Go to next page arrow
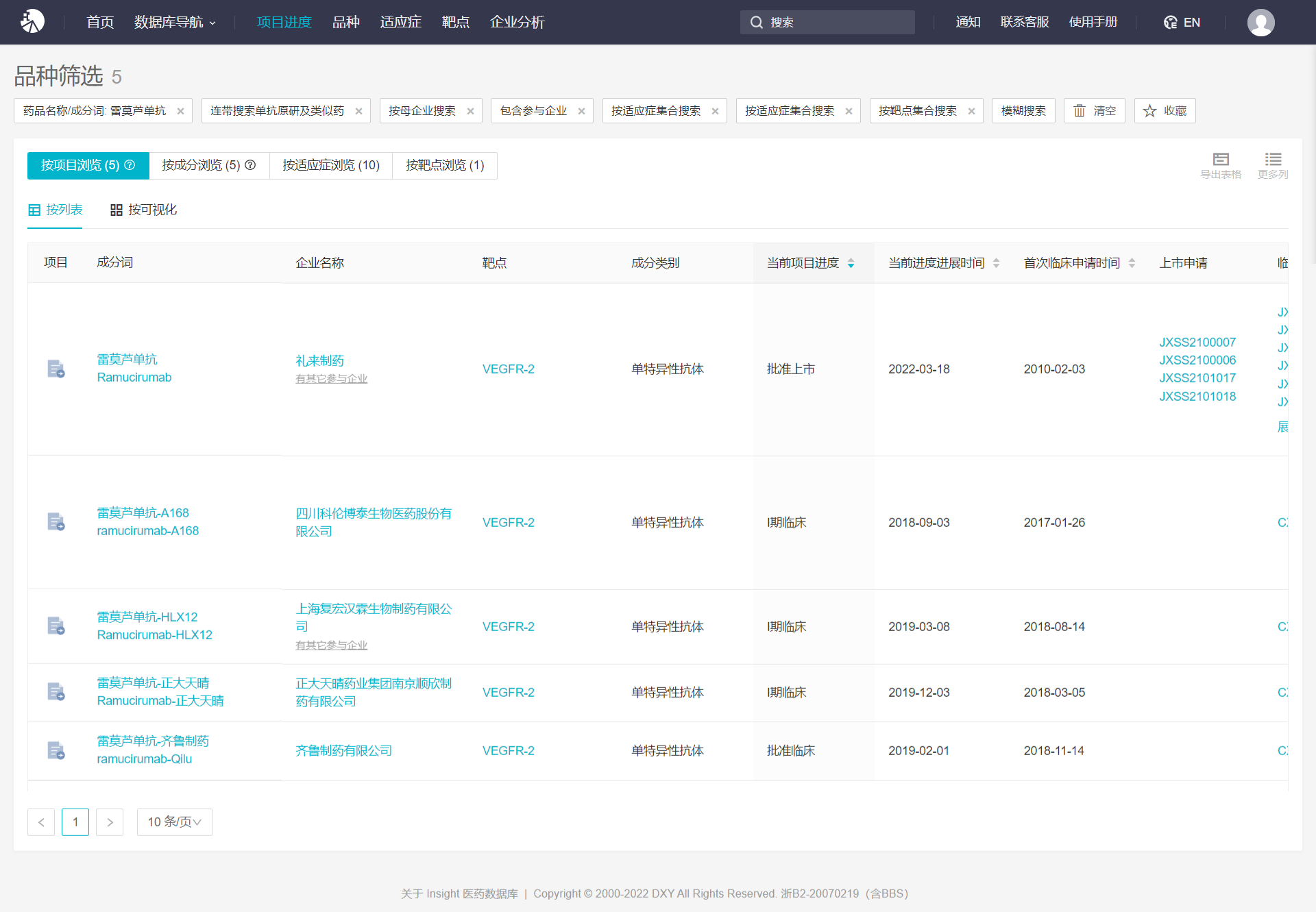Screen dimensions: 1316x912 click(110, 822)
